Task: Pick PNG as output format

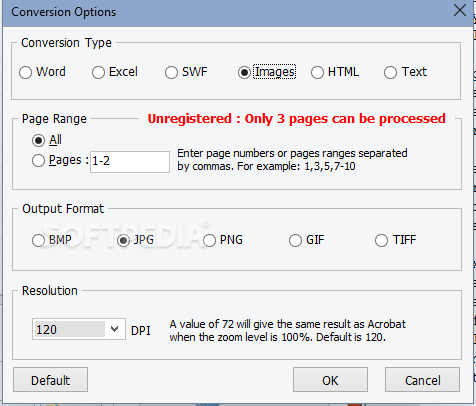Action: [x=223, y=240]
